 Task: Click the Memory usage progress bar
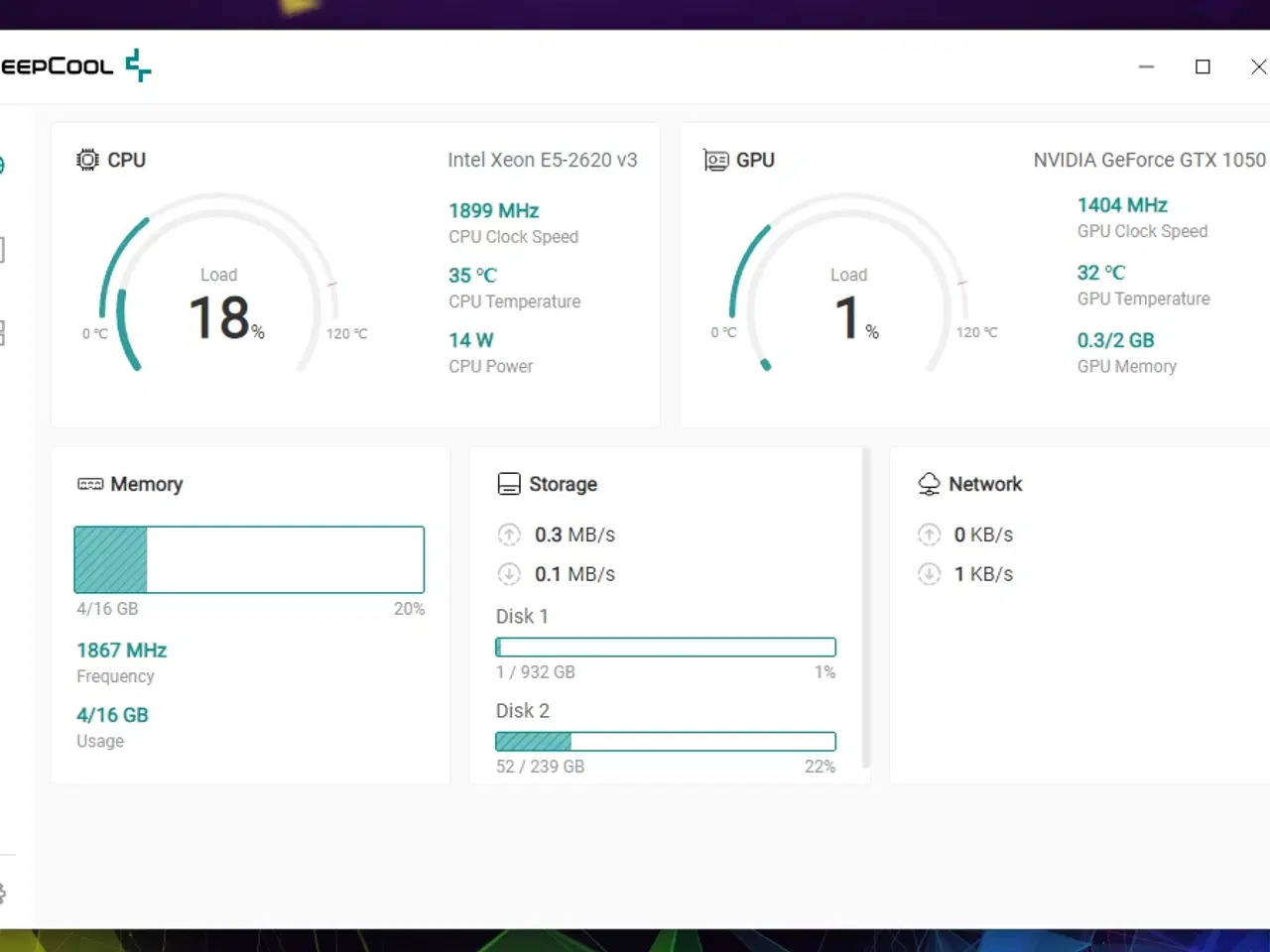(249, 559)
